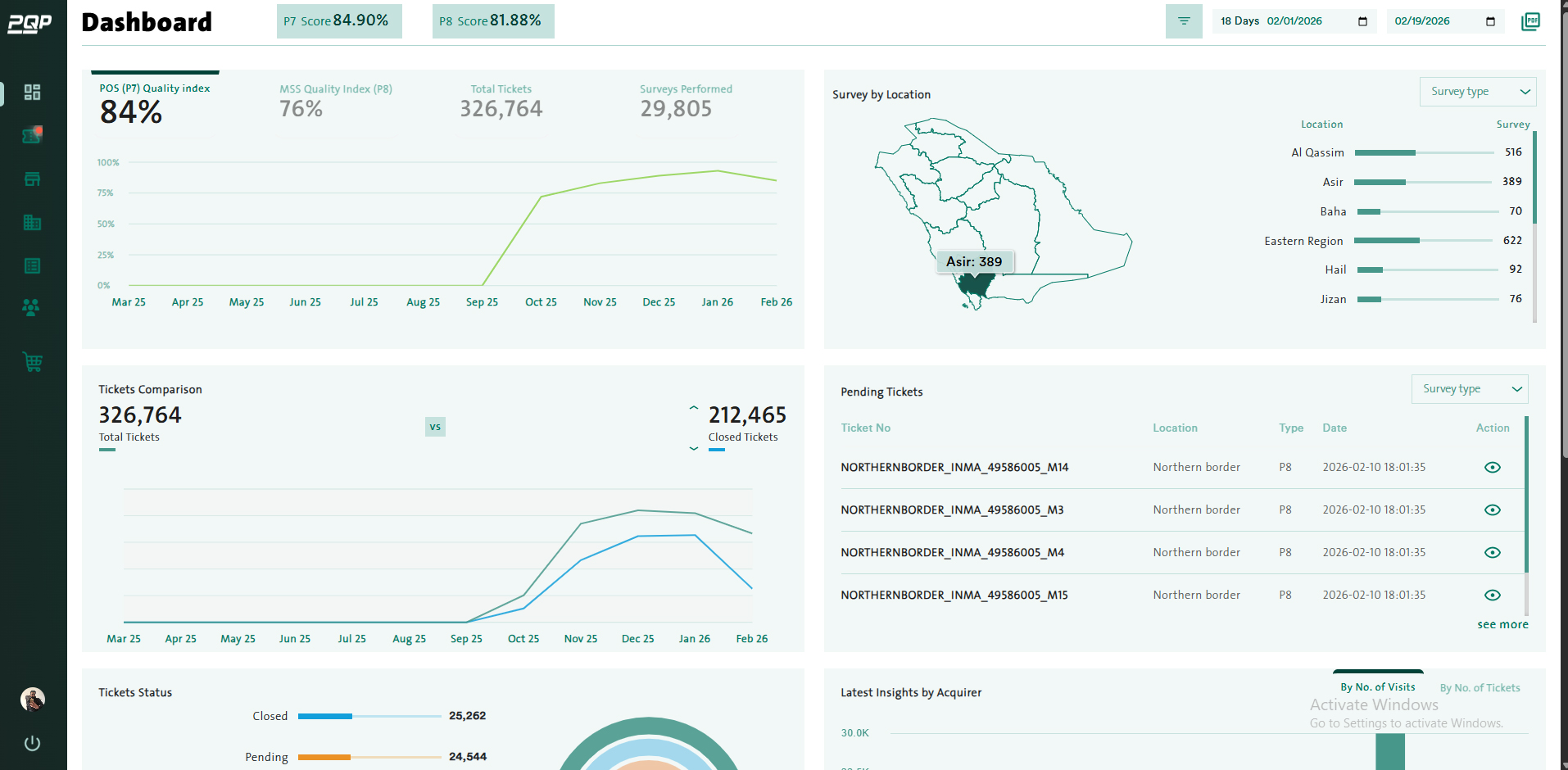Image resolution: width=1568 pixels, height=770 pixels.
Task: Select the MSS Quality Index (P8) tab
Action: (x=334, y=98)
